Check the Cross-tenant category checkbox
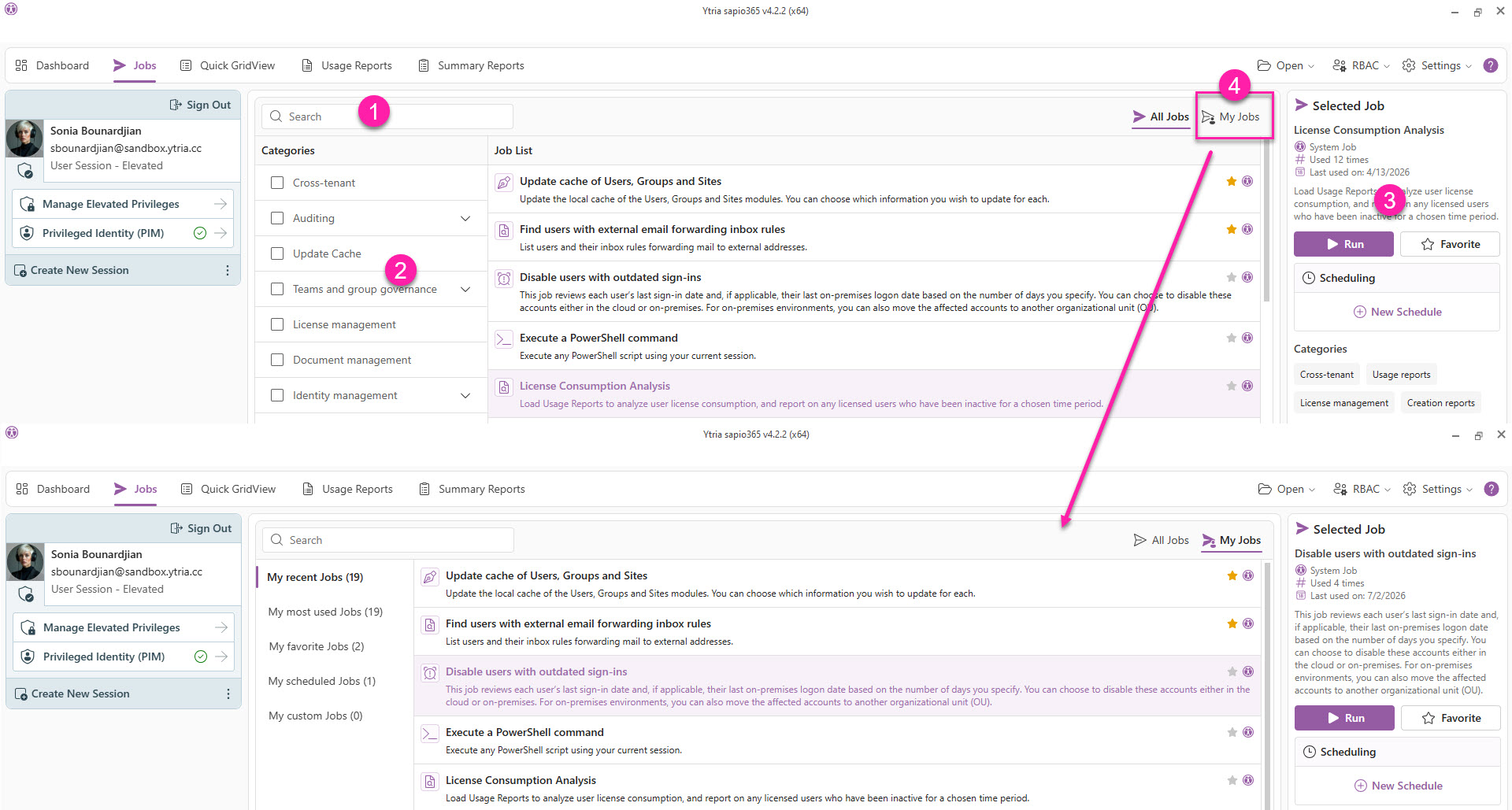The image size is (1512, 810). point(277,183)
